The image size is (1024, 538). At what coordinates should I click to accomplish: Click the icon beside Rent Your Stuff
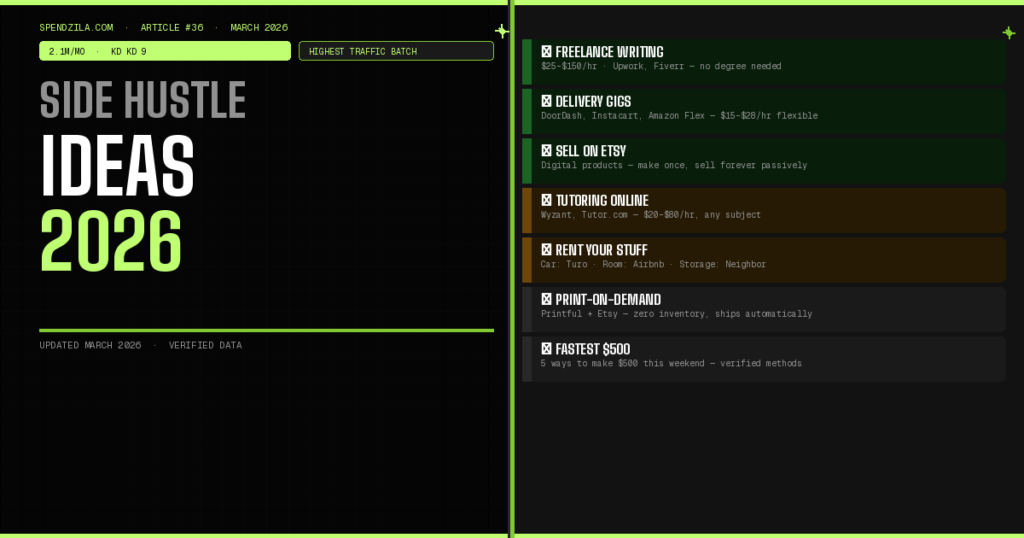[546, 250]
